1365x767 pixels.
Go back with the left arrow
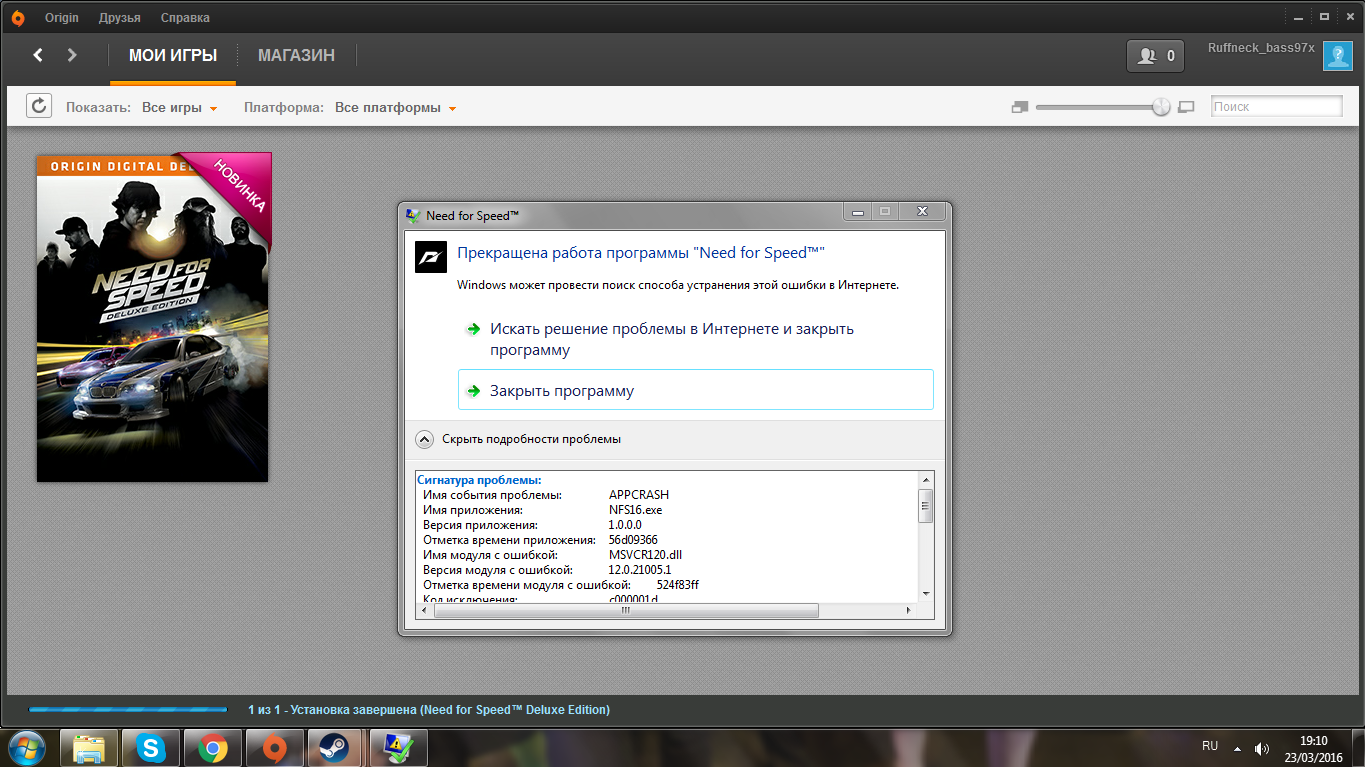pos(38,55)
